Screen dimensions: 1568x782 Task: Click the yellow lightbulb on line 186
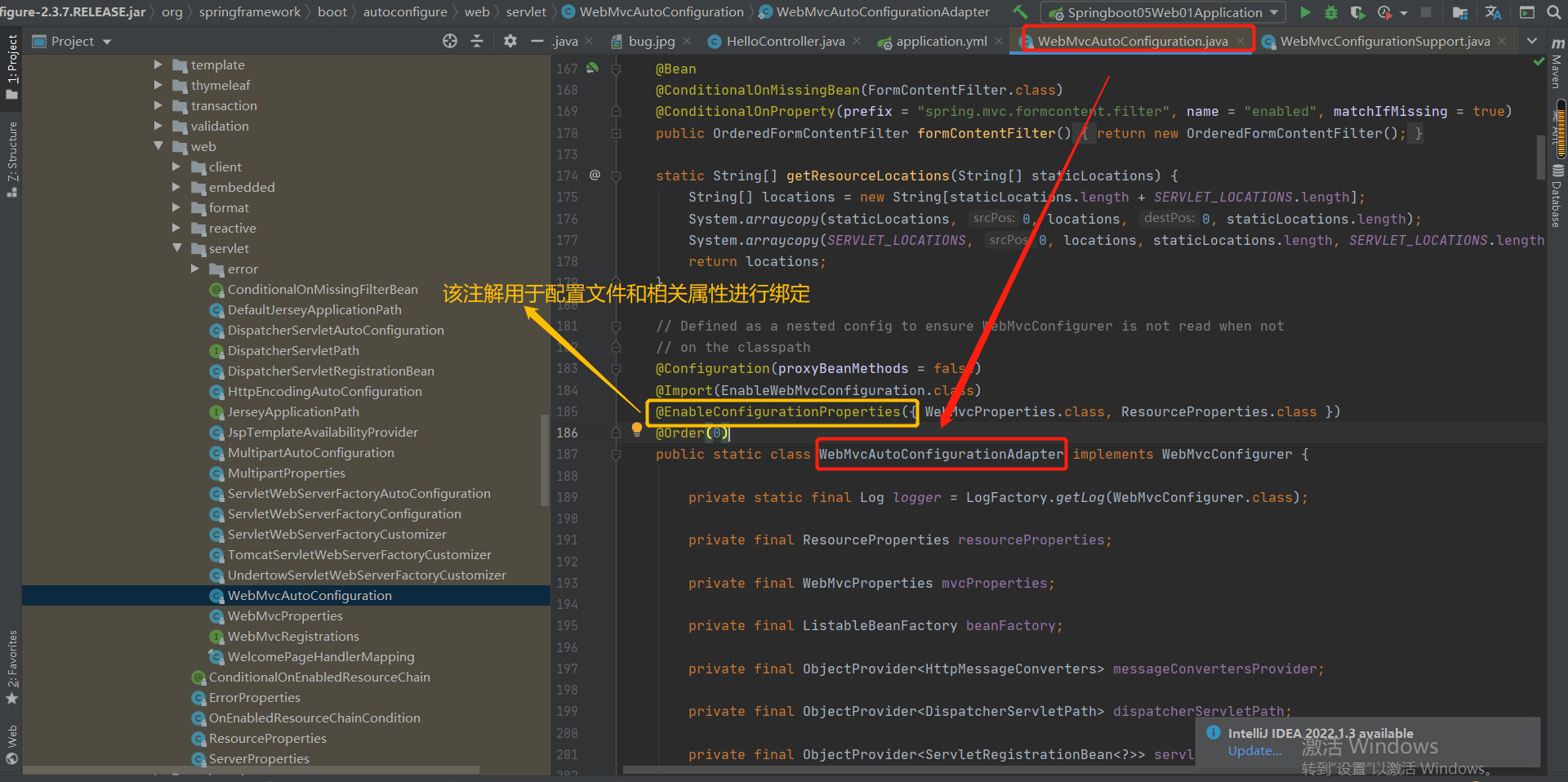click(637, 429)
